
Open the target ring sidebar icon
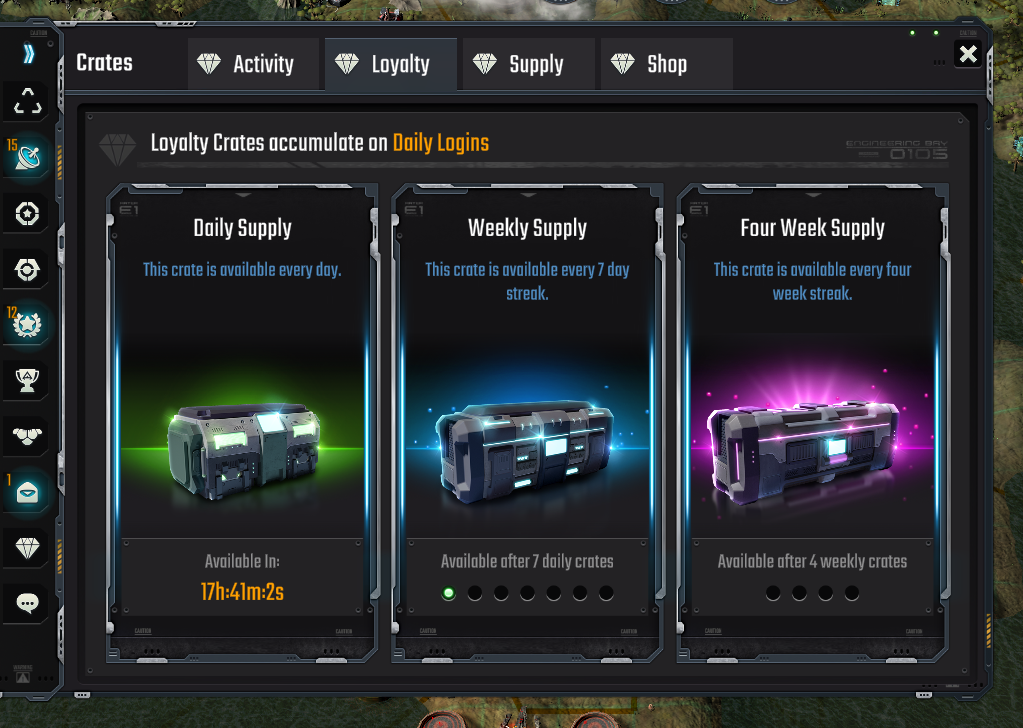pos(27,269)
